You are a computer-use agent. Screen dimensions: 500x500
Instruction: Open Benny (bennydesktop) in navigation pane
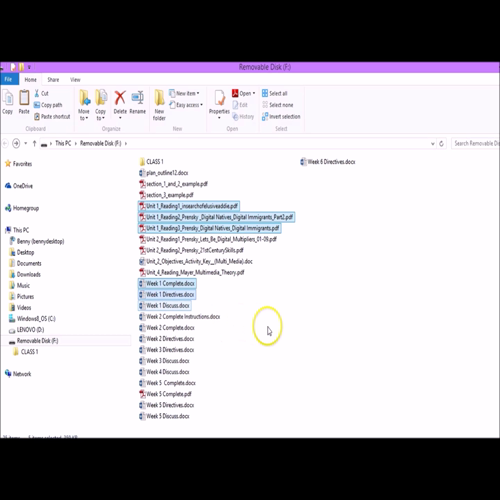pyautogui.click(x=37, y=241)
